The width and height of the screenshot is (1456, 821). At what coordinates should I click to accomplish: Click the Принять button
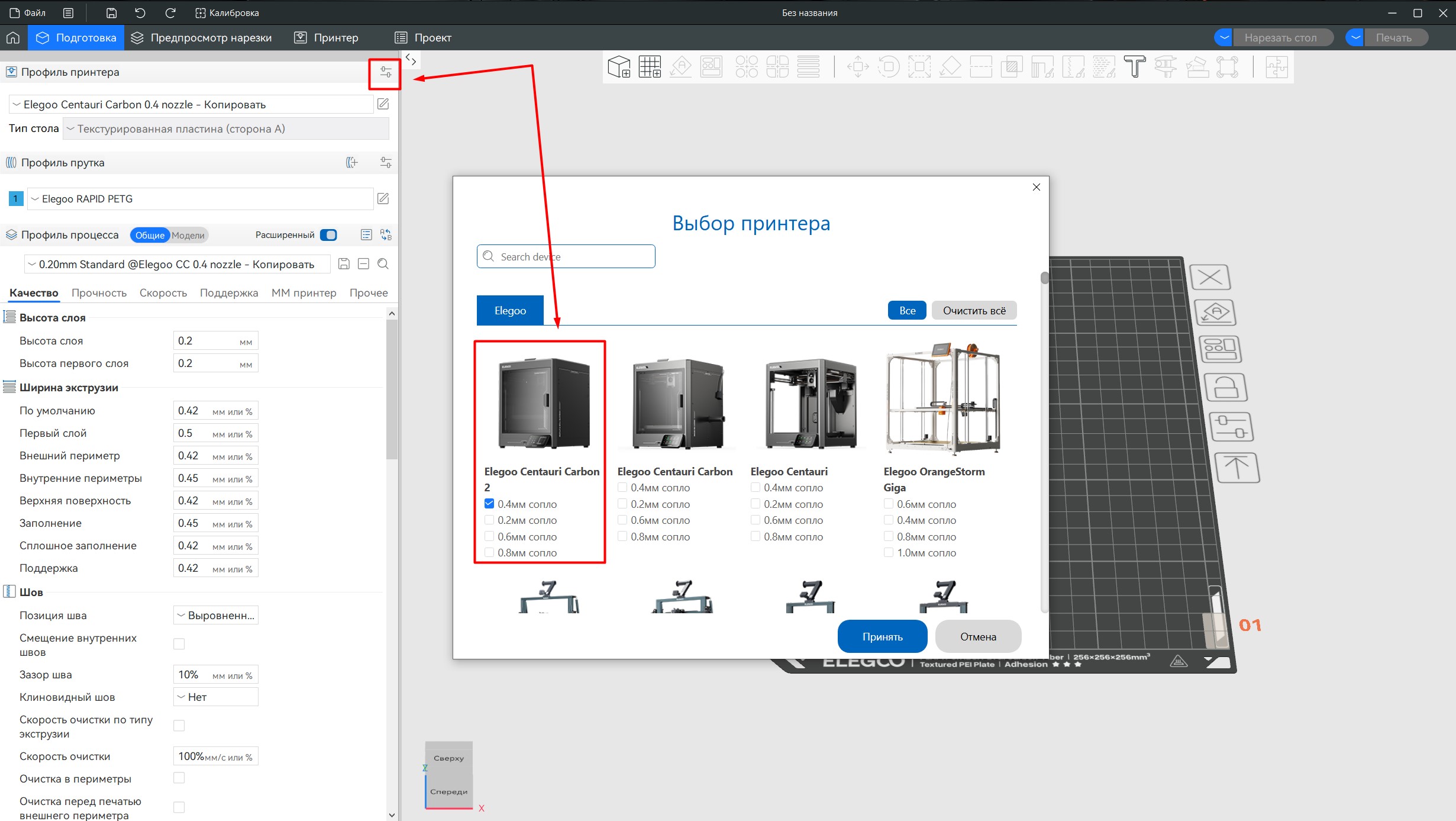[882, 637]
